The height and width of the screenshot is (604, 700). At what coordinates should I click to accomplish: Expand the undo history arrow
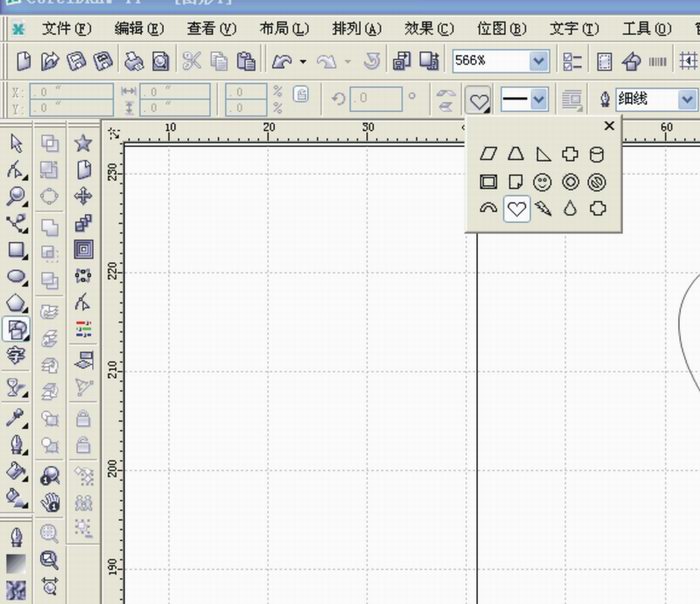pyautogui.click(x=303, y=62)
